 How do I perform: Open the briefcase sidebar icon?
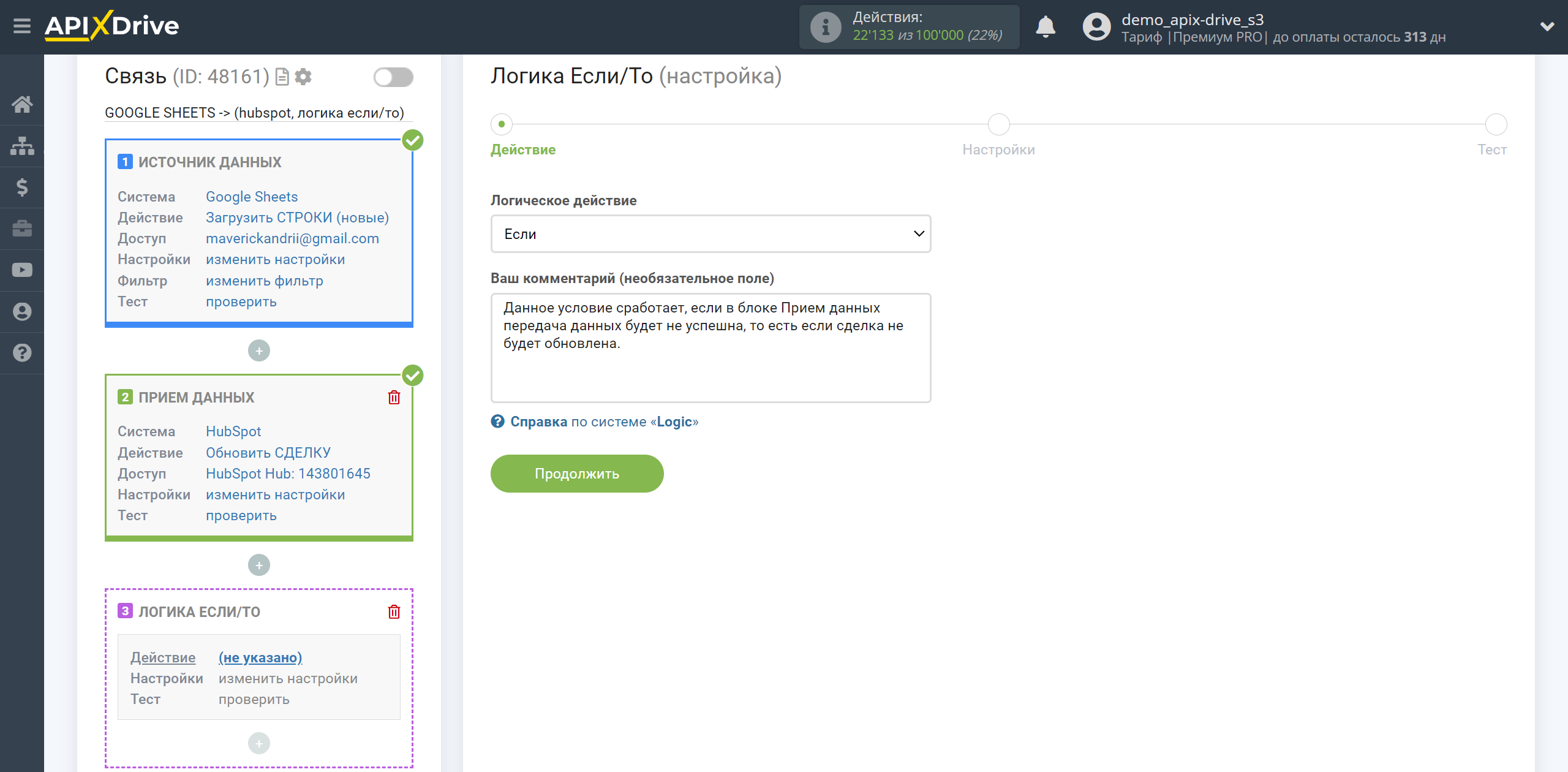point(22,229)
